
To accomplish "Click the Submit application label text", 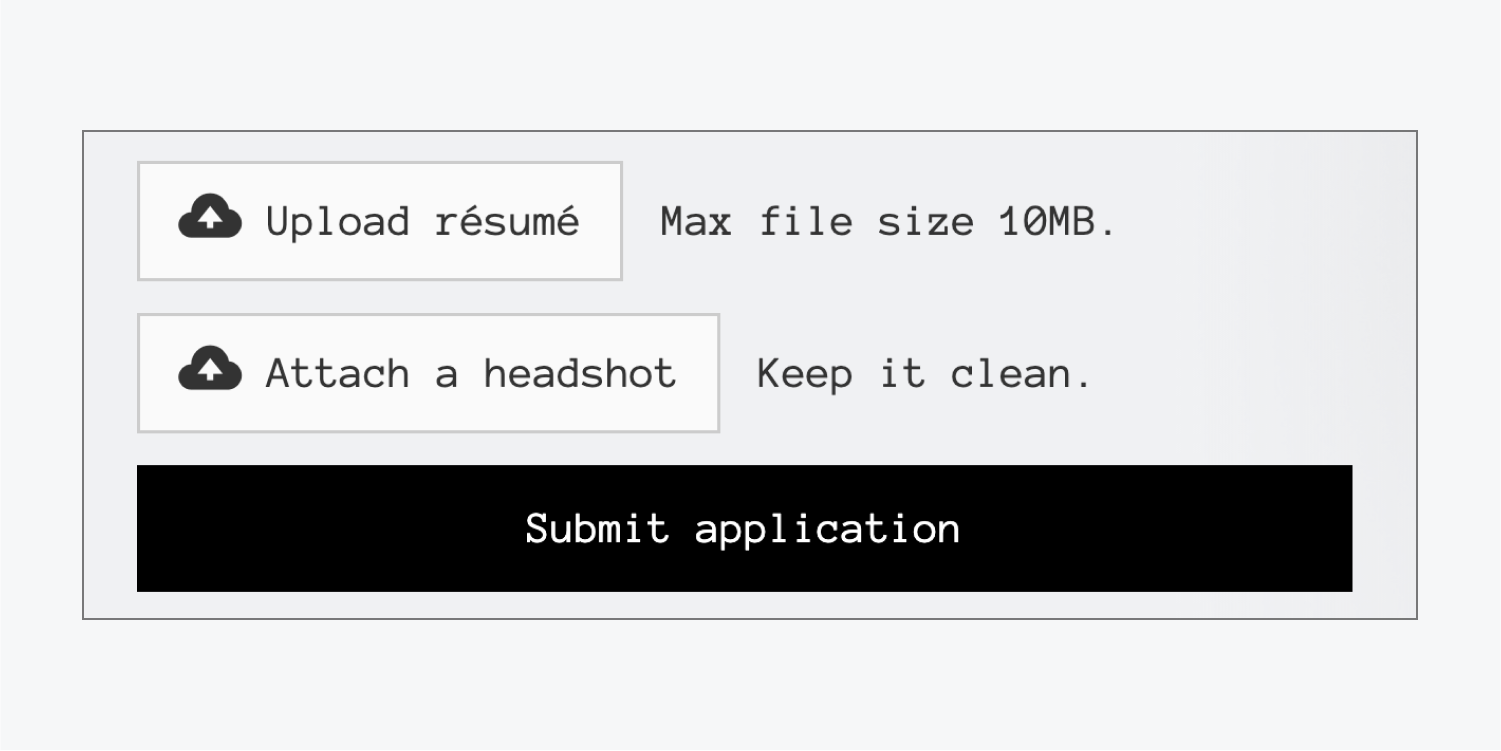I will point(743,528).
